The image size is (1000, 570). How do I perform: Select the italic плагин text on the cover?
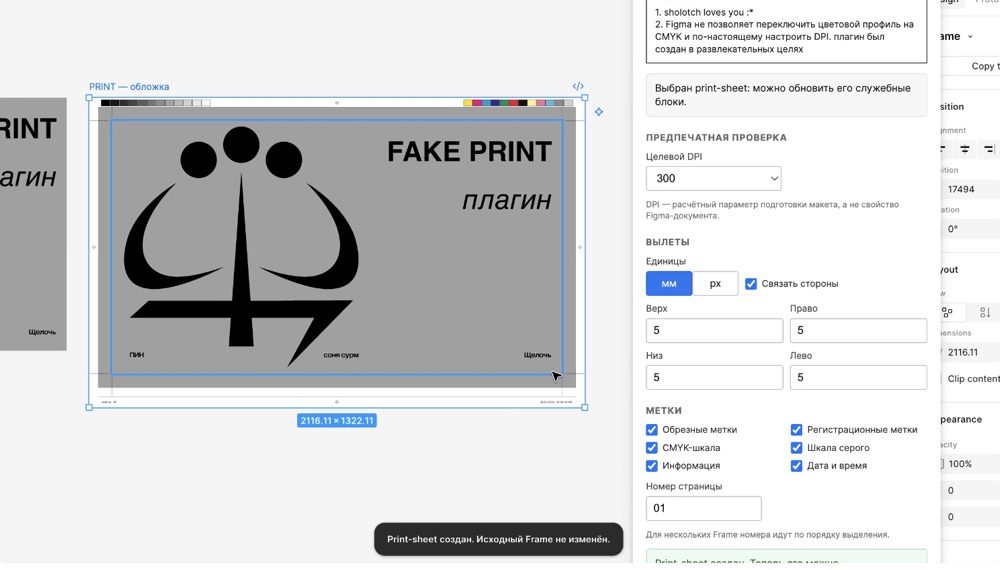click(507, 200)
